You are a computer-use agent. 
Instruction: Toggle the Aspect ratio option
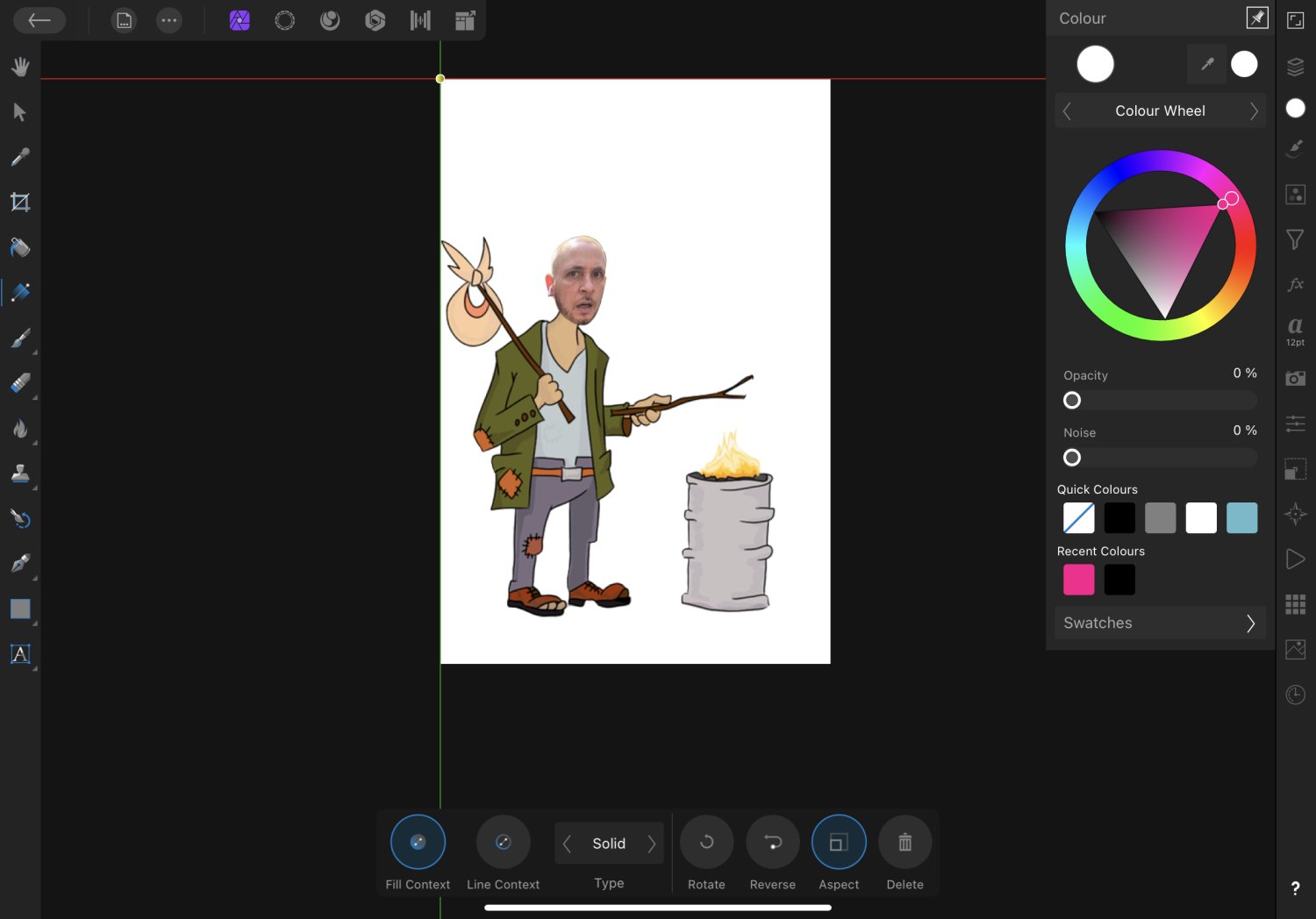[x=839, y=843]
